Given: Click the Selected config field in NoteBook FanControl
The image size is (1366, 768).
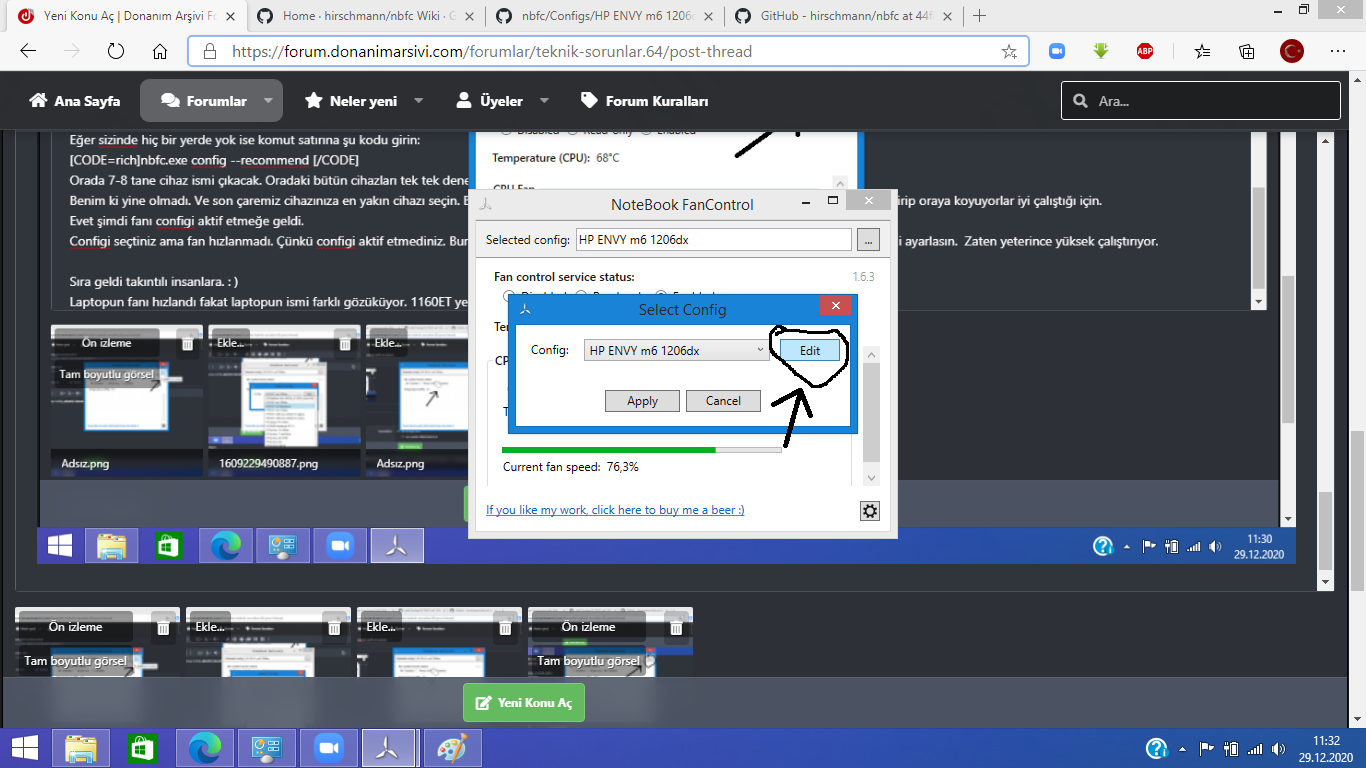Looking at the screenshot, I should point(713,240).
